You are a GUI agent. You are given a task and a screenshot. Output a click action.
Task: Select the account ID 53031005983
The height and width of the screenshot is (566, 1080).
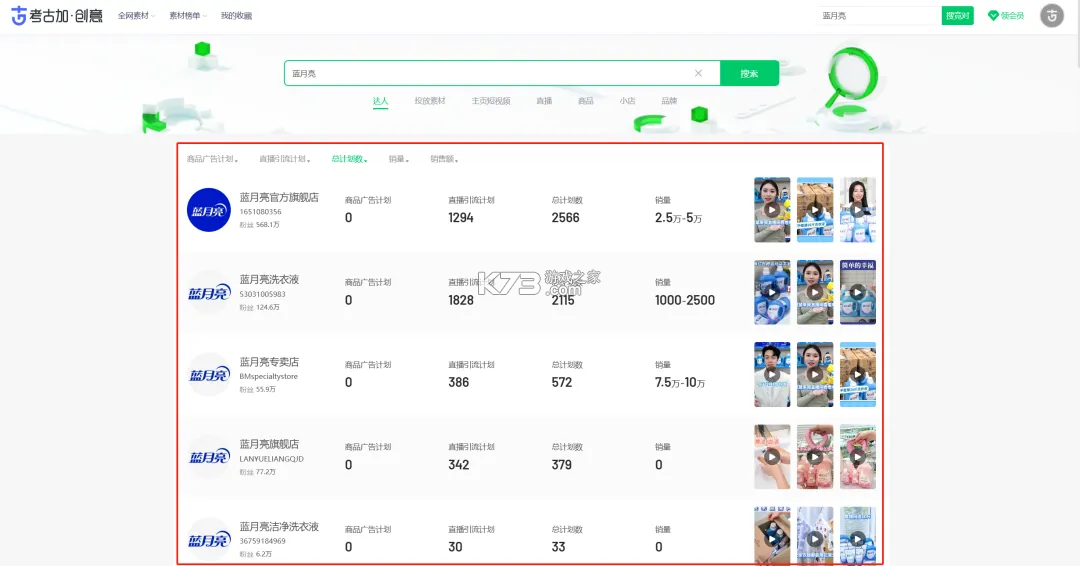pos(262,294)
